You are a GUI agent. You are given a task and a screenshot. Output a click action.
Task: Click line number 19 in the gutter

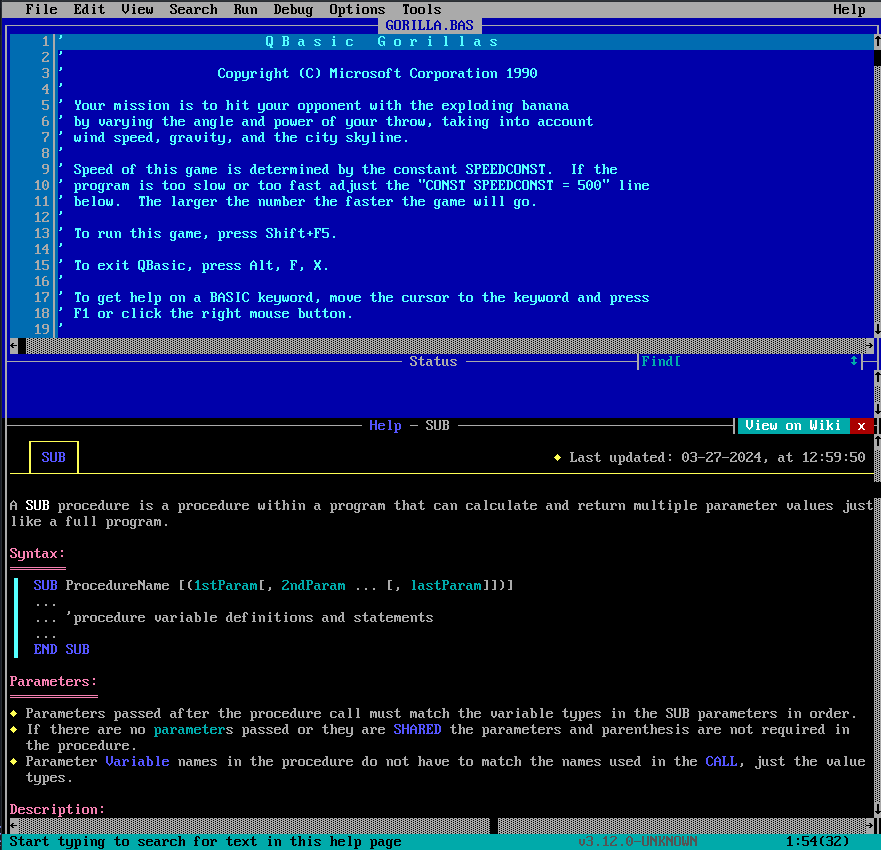point(42,330)
